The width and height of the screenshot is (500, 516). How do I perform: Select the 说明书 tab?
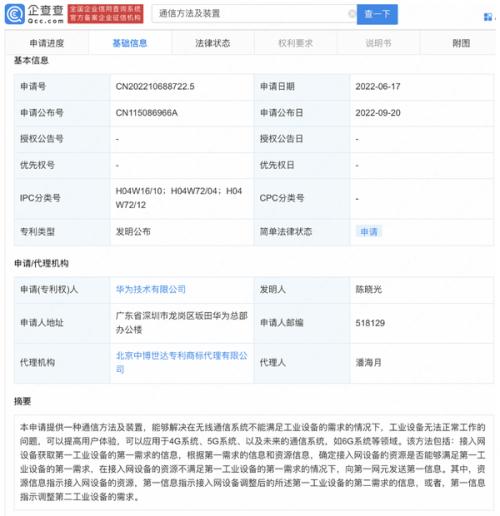378,43
